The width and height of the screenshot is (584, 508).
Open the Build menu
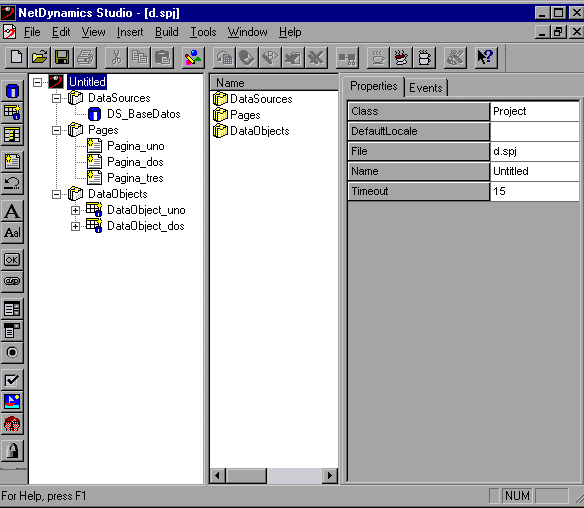pos(166,32)
